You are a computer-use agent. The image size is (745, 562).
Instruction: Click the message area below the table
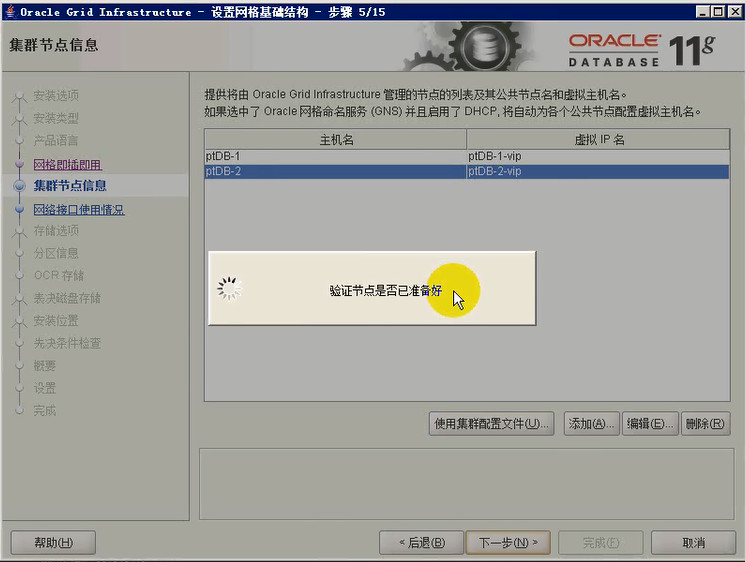[467, 484]
